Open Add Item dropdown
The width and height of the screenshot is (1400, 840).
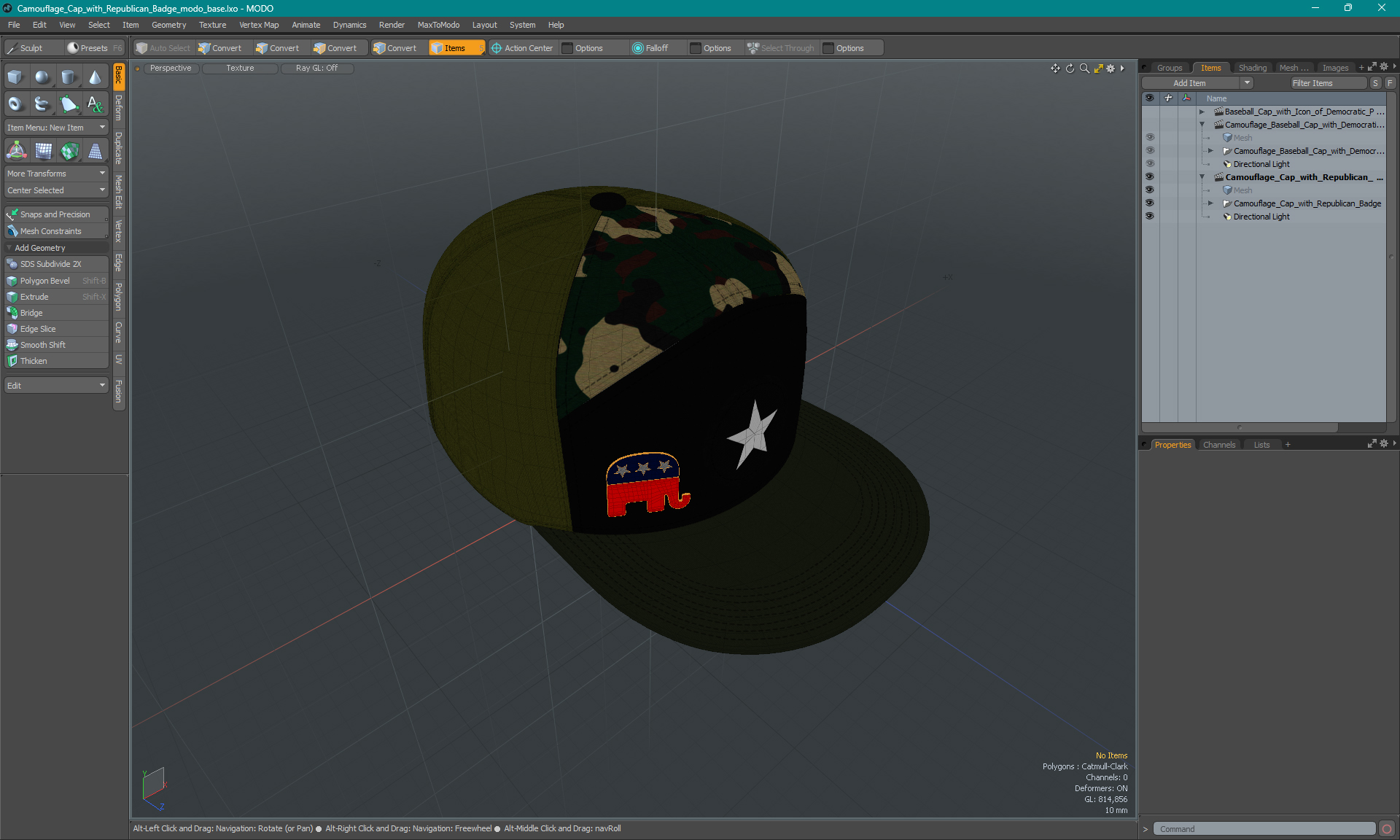pyautogui.click(x=1197, y=83)
